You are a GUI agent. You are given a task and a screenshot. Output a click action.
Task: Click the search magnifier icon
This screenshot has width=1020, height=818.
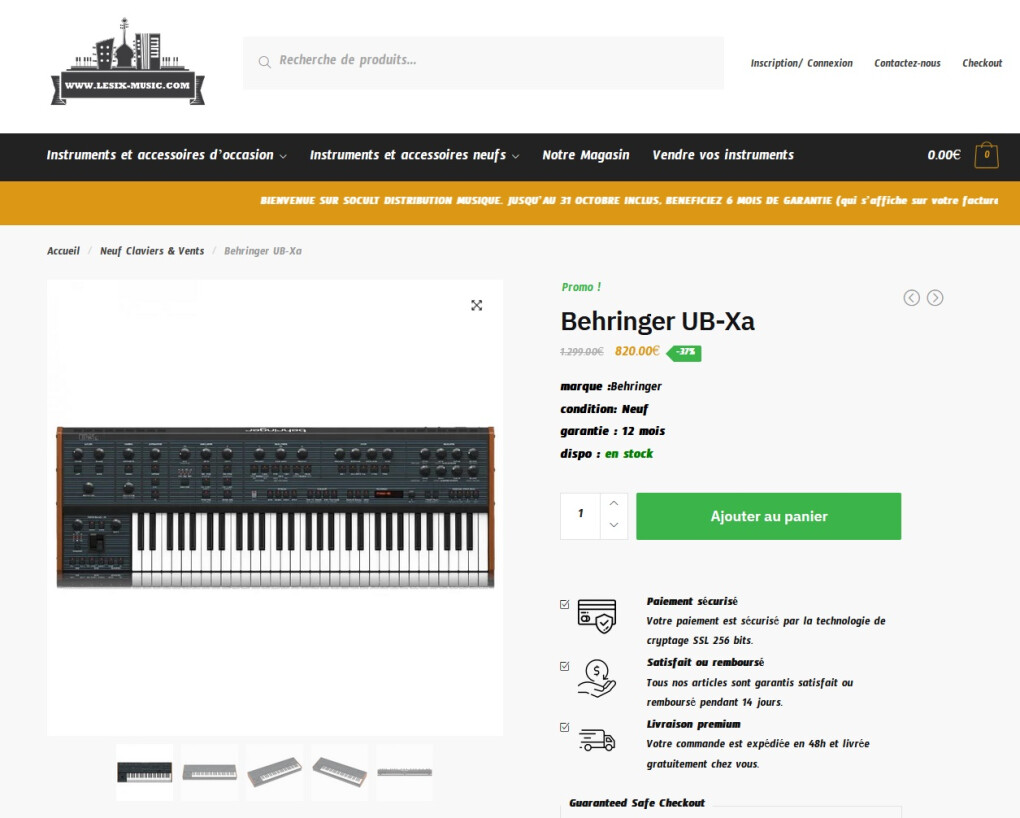(264, 62)
